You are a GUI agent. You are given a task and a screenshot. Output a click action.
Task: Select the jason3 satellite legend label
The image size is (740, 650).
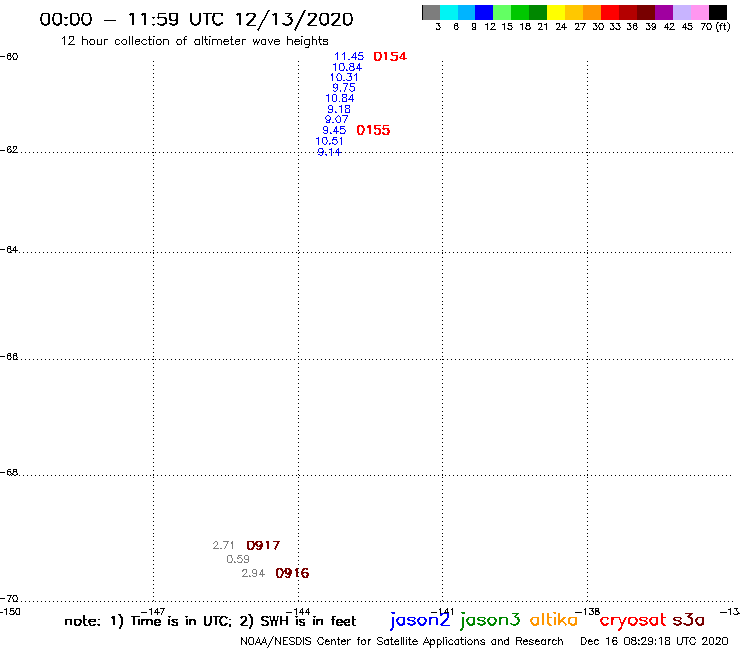coord(490,620)
